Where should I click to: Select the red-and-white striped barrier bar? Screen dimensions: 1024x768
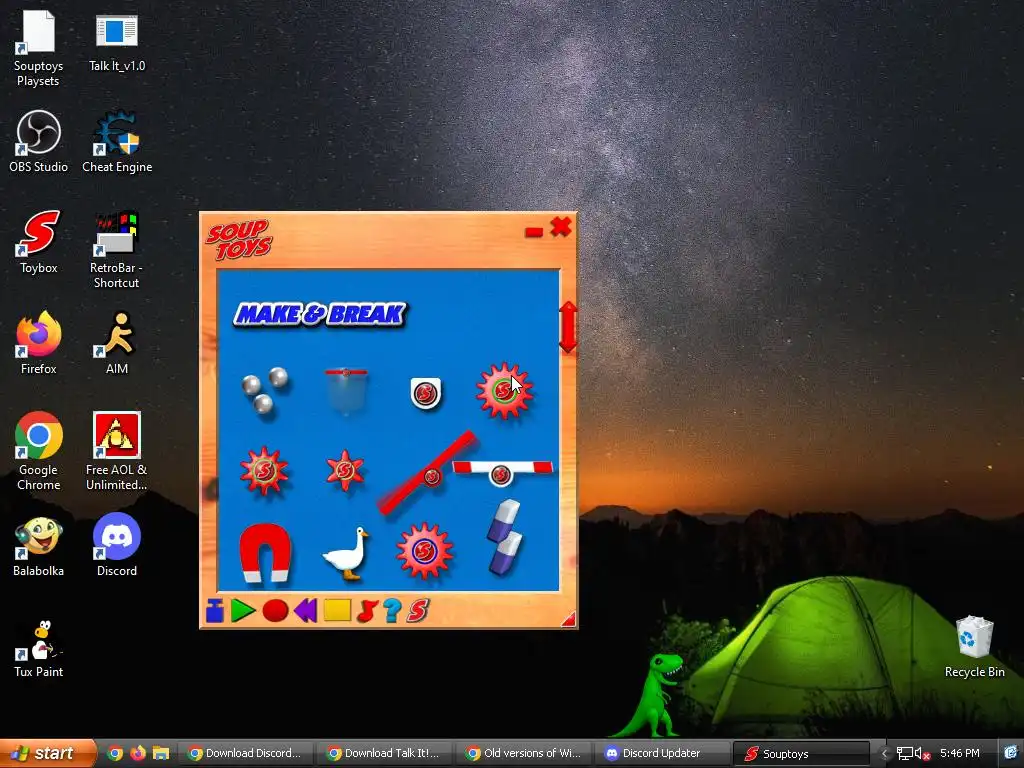502,471
